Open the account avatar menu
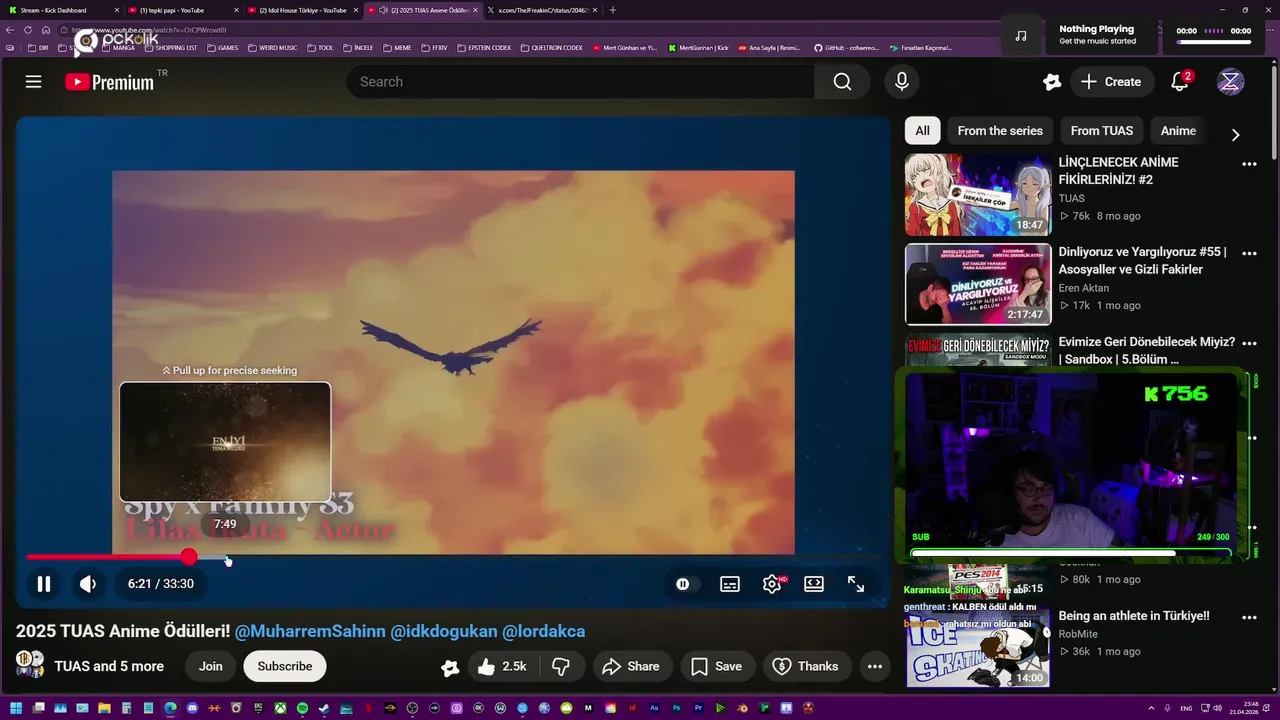The width and height of the screenshot is (1280, 720). [1230, 82]
